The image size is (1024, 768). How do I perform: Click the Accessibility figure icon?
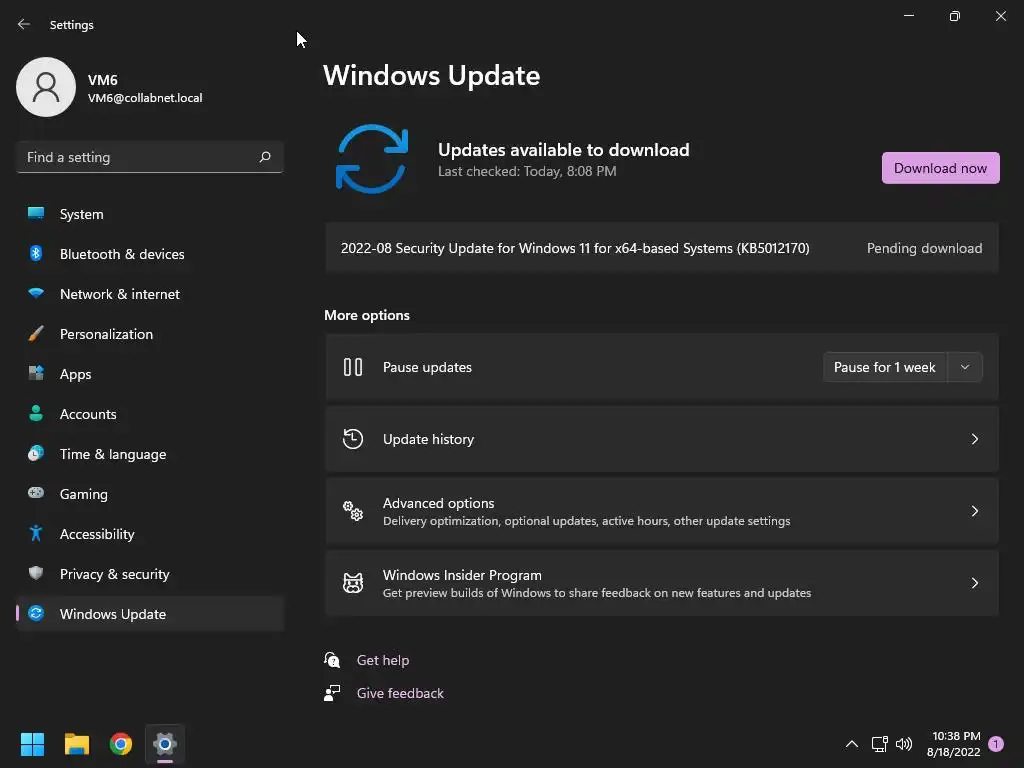tap(36, 534)
